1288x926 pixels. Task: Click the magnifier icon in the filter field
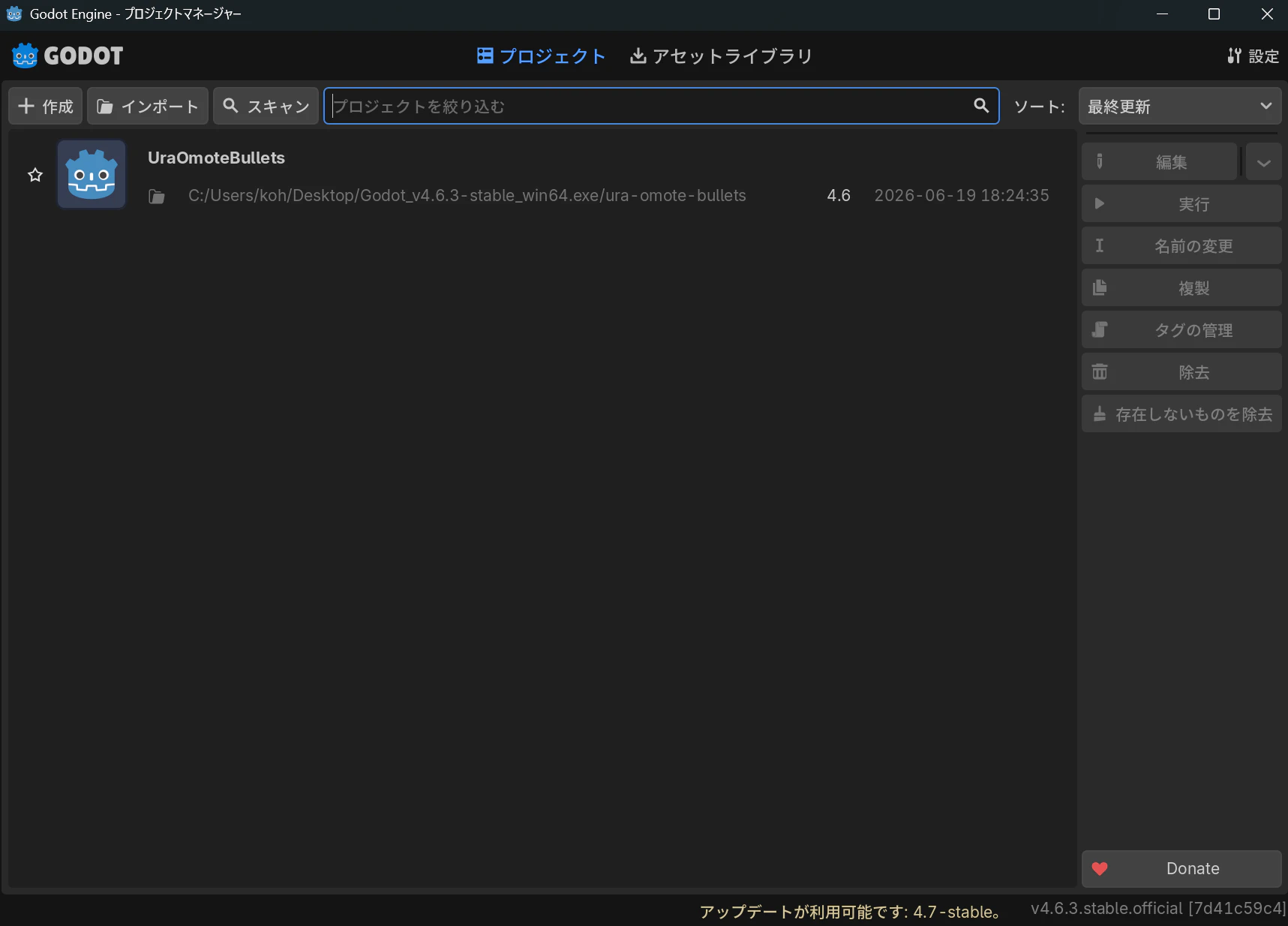[981, 106]
